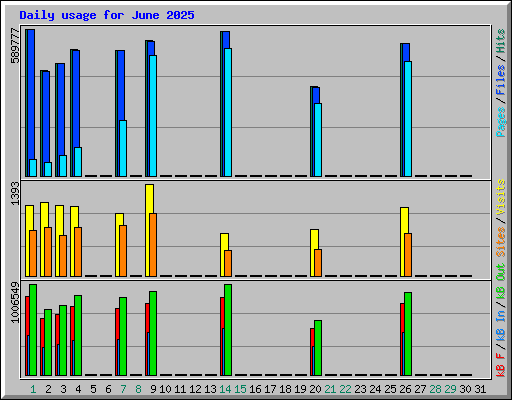Click the Pages legend label
This screenshot has height=400, width=512.
(x=501, y=122)
